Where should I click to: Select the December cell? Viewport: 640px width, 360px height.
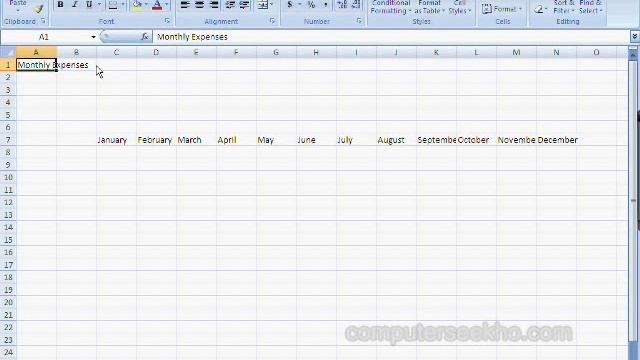click(x=556, y=140)
